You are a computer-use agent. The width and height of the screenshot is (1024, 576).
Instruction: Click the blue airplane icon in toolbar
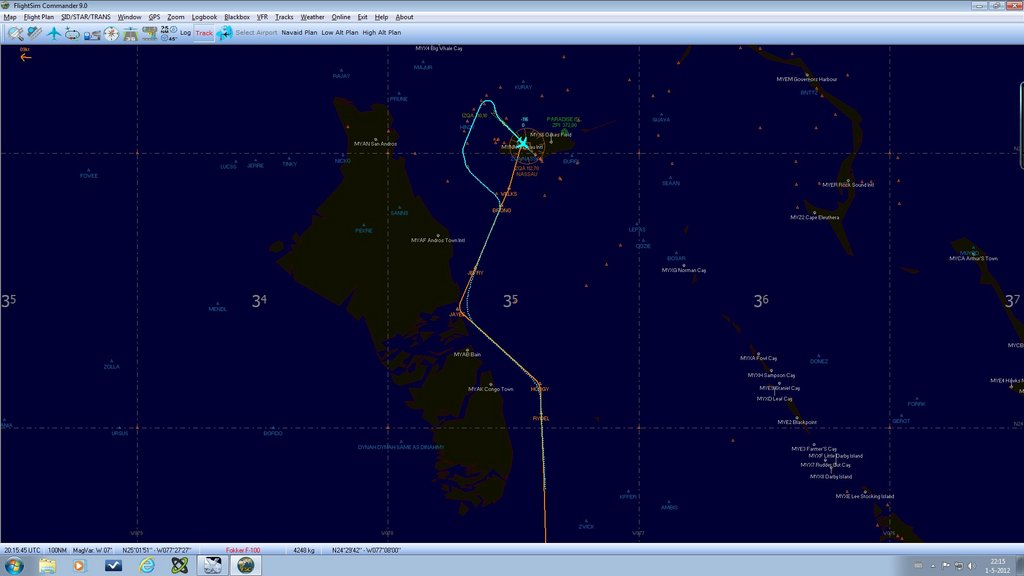[54, 33]
